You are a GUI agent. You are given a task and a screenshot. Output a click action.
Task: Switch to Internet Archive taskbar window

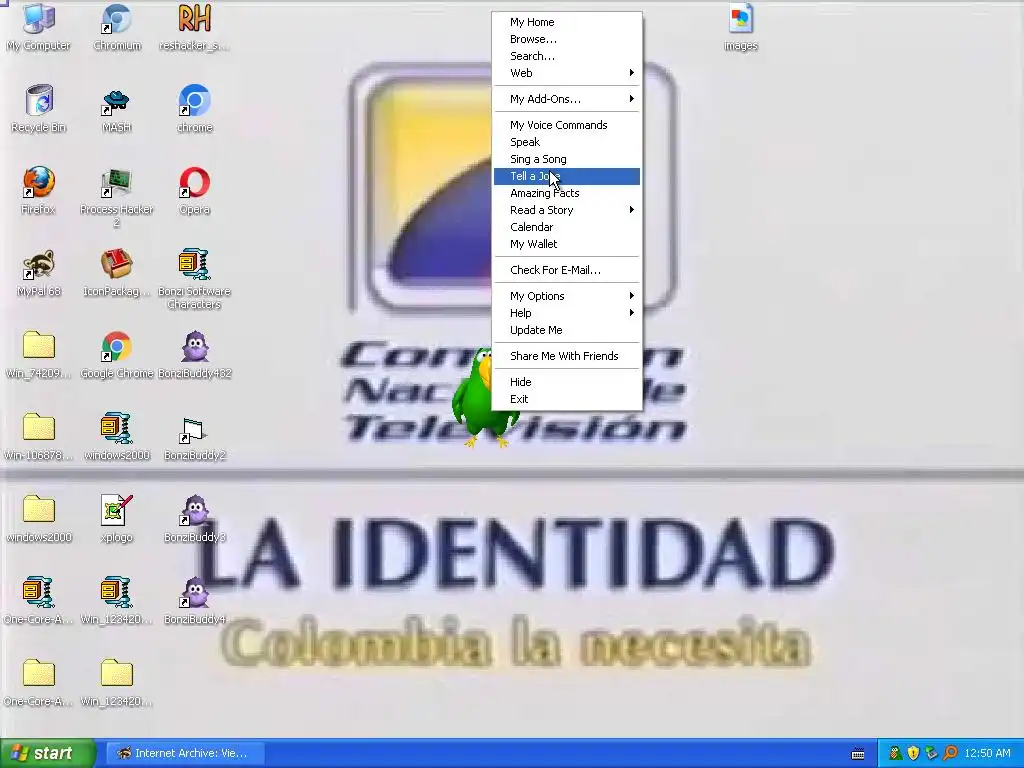(185, 754)
